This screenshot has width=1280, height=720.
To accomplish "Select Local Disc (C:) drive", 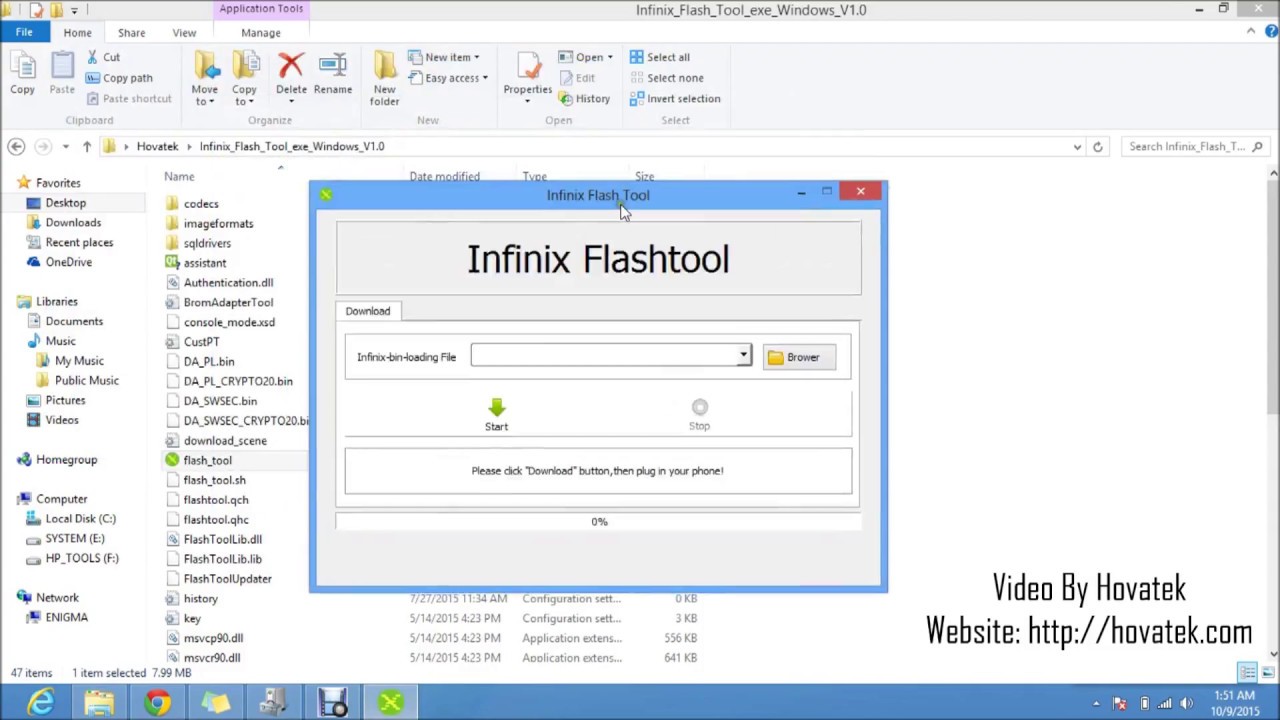I will [x=80, y=518].
